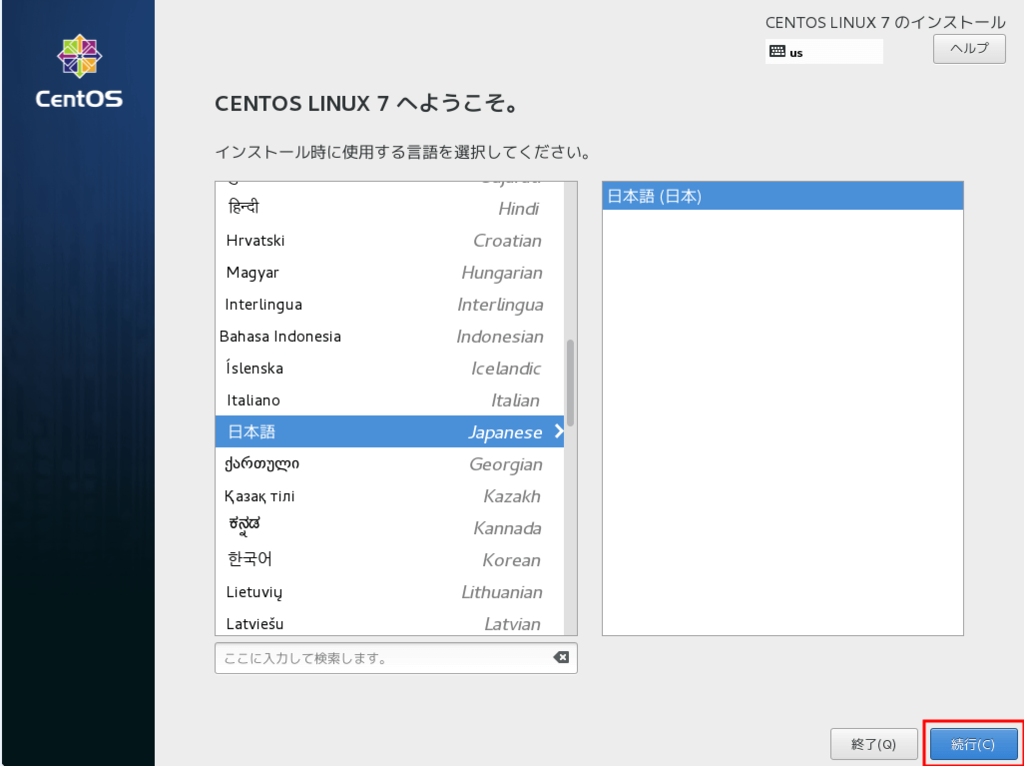This screenshot has width=1024, height=766.
Task: Click the language list scrollbar thumb
Action: tap(571, 383)
